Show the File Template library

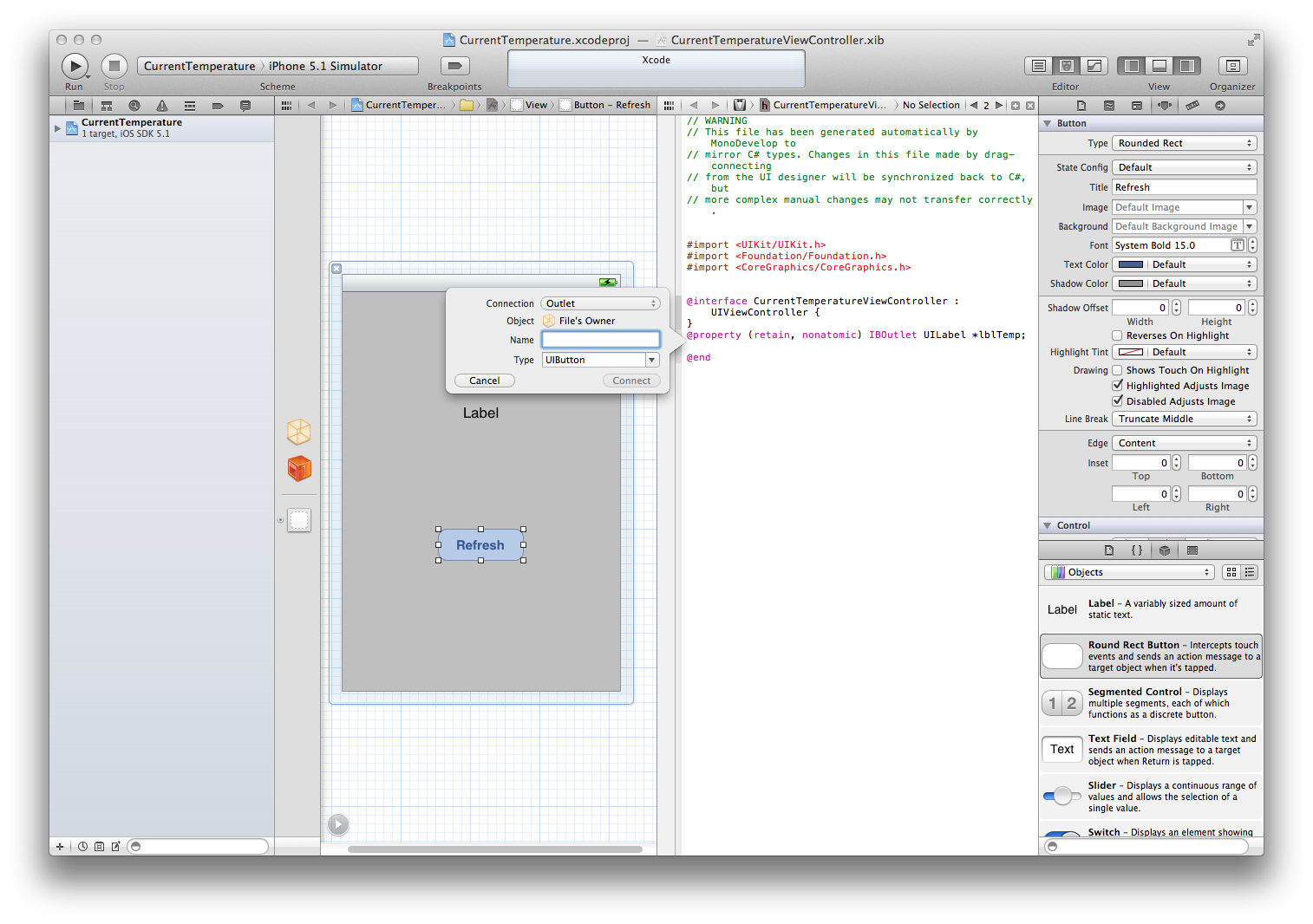[1109, 550]
